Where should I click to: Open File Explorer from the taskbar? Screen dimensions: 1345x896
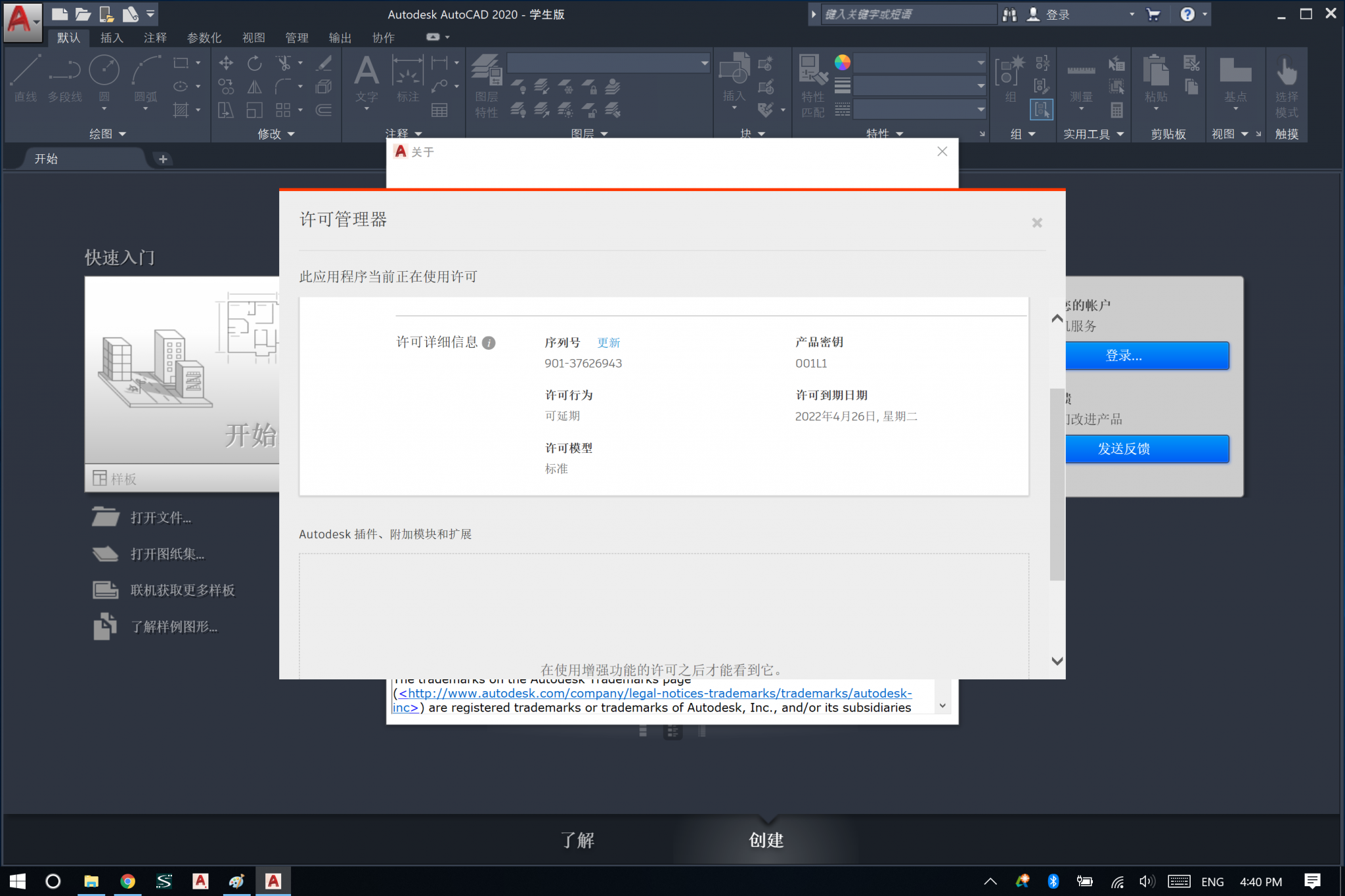(91, 881)
